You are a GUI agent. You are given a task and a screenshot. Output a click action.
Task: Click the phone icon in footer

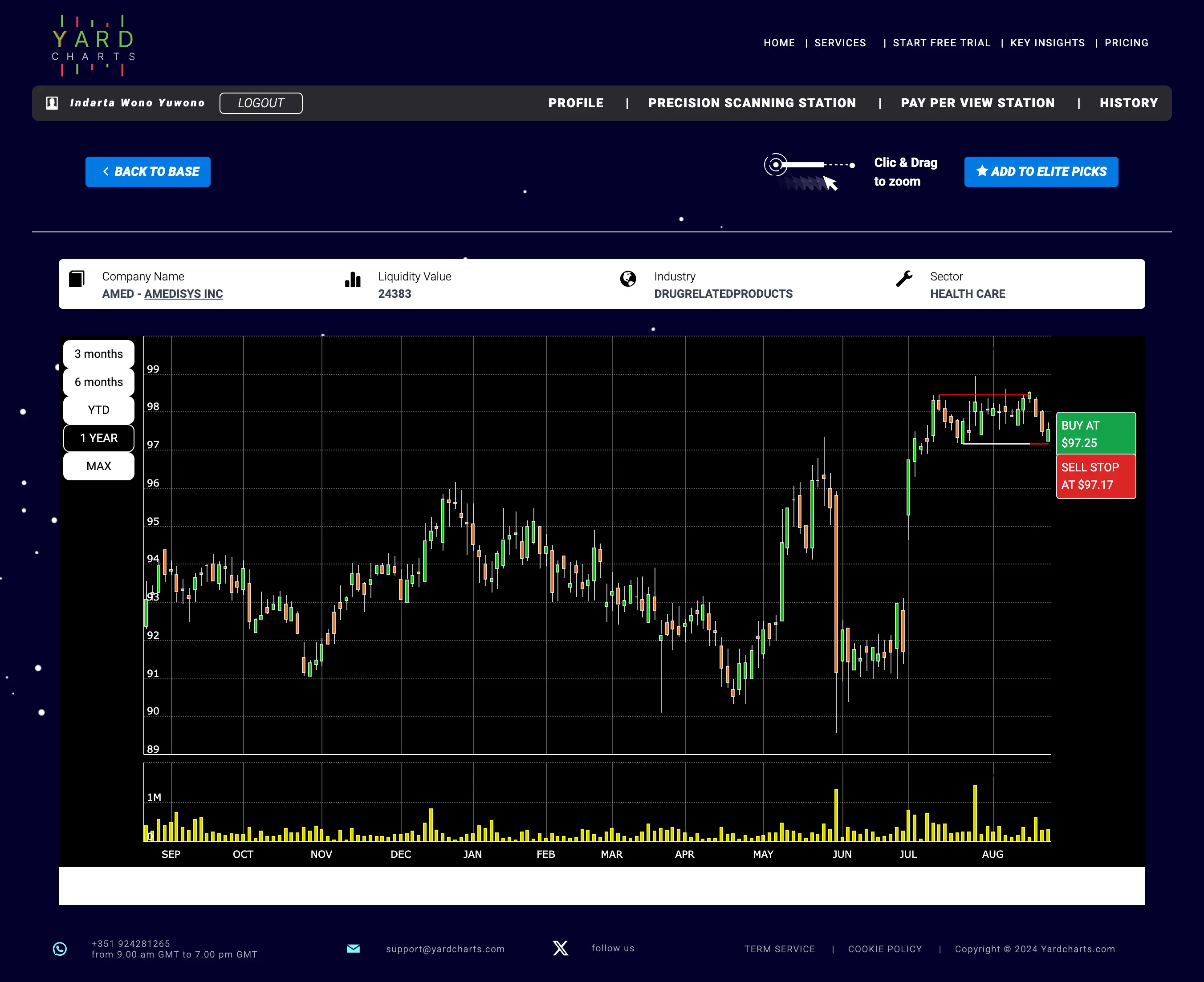pos(60,949)
